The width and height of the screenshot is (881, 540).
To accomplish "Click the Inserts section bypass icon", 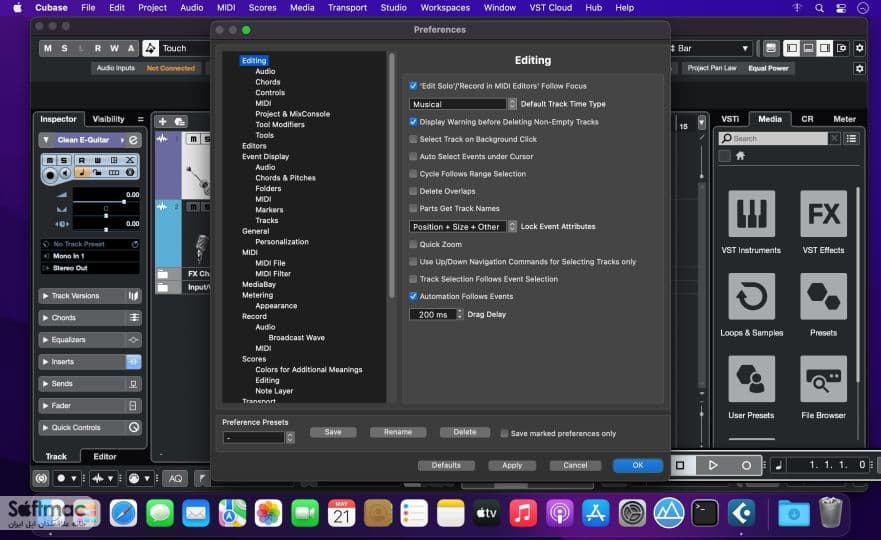I will coord(134,362).
